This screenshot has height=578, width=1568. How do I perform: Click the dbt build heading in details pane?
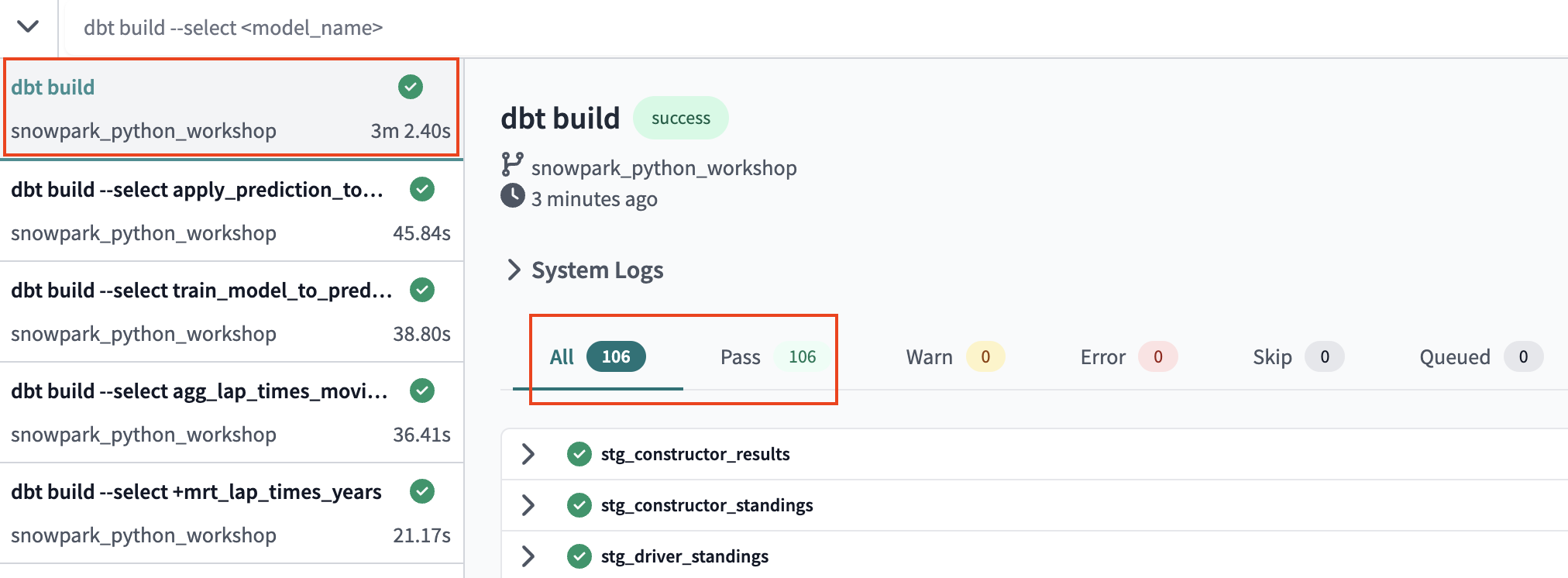[x=560, y=119]
